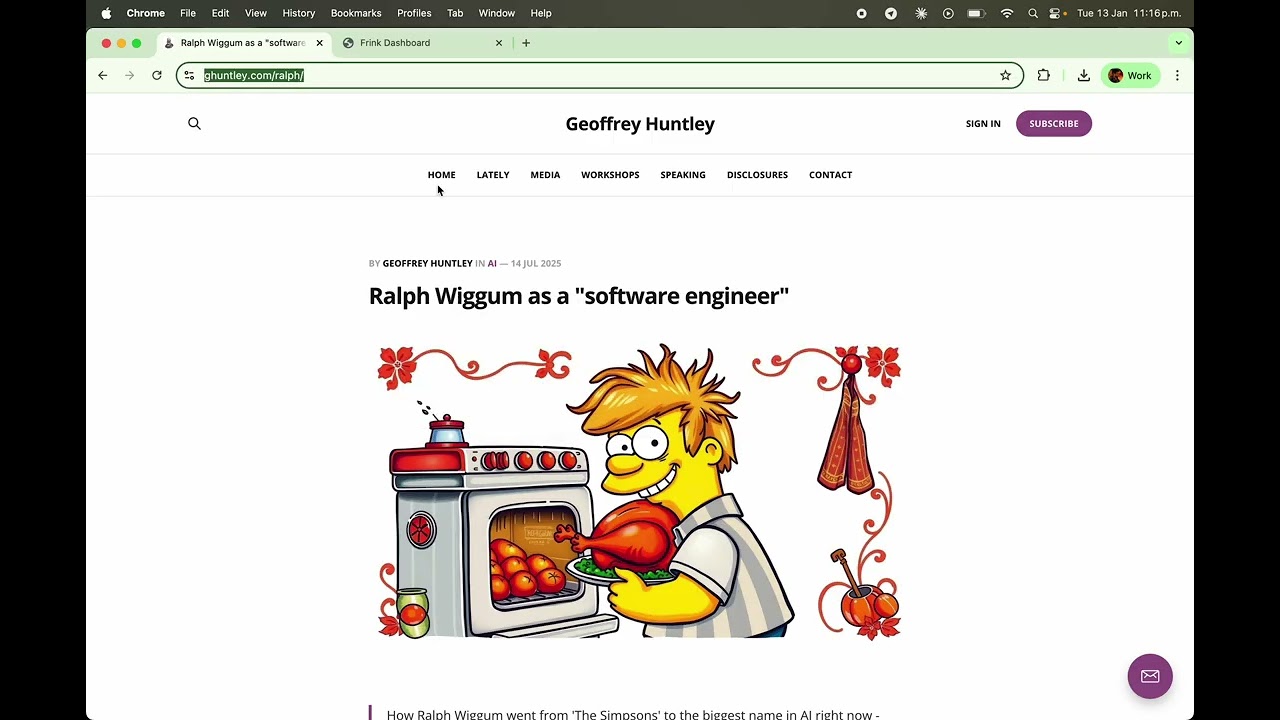Open the Bookmarks menu
This screenshot has width=1280, height=720.
tap(356, 13)
